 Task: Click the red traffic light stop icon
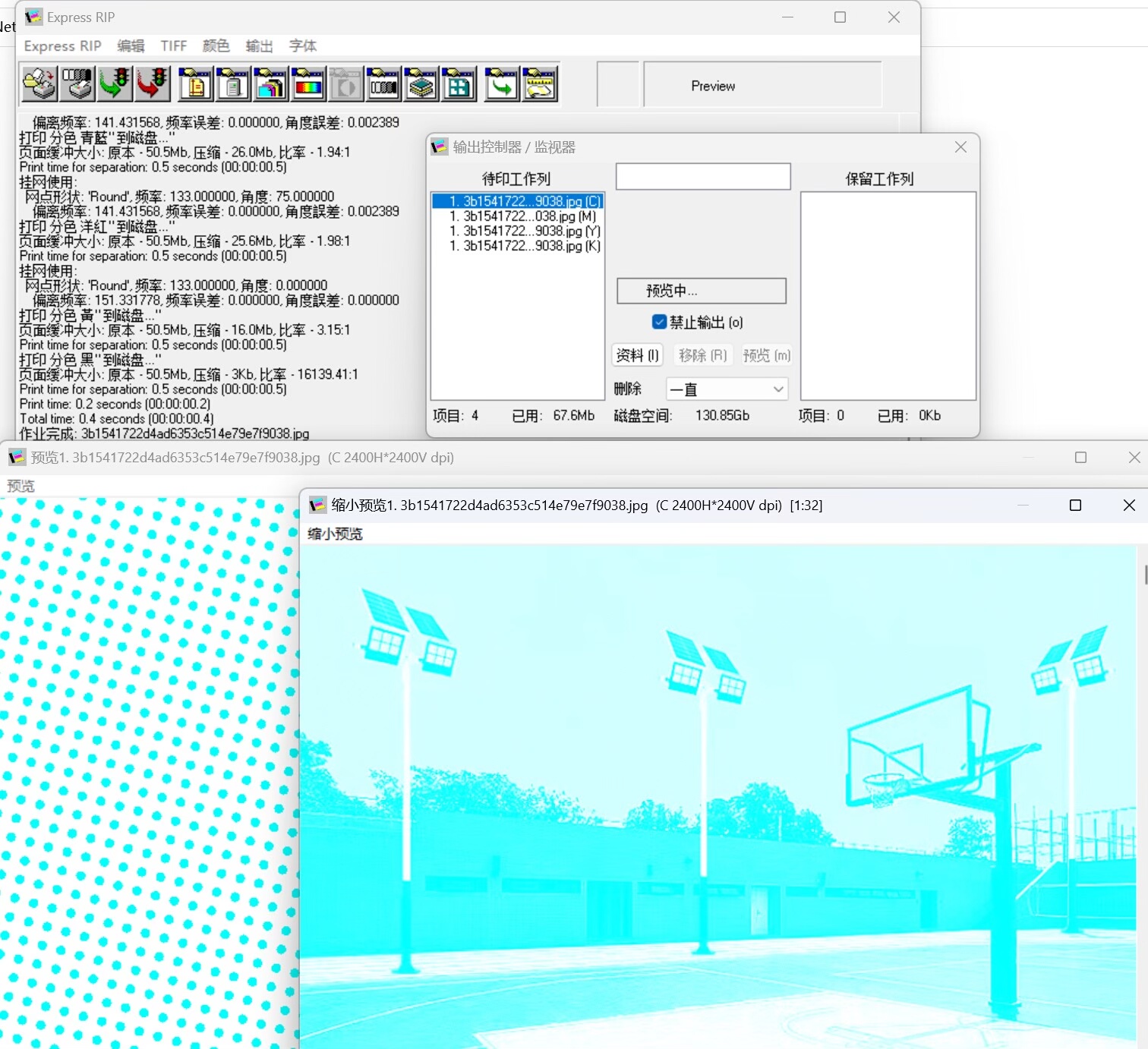pos(153,84)
